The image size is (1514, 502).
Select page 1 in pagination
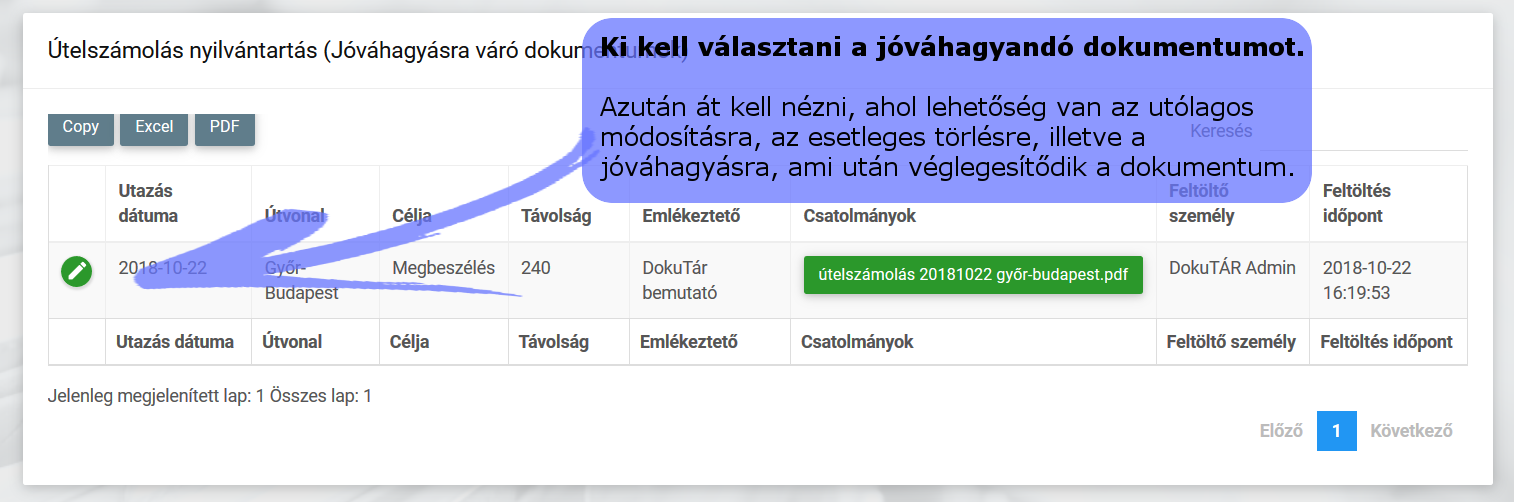coord(1337,431)
